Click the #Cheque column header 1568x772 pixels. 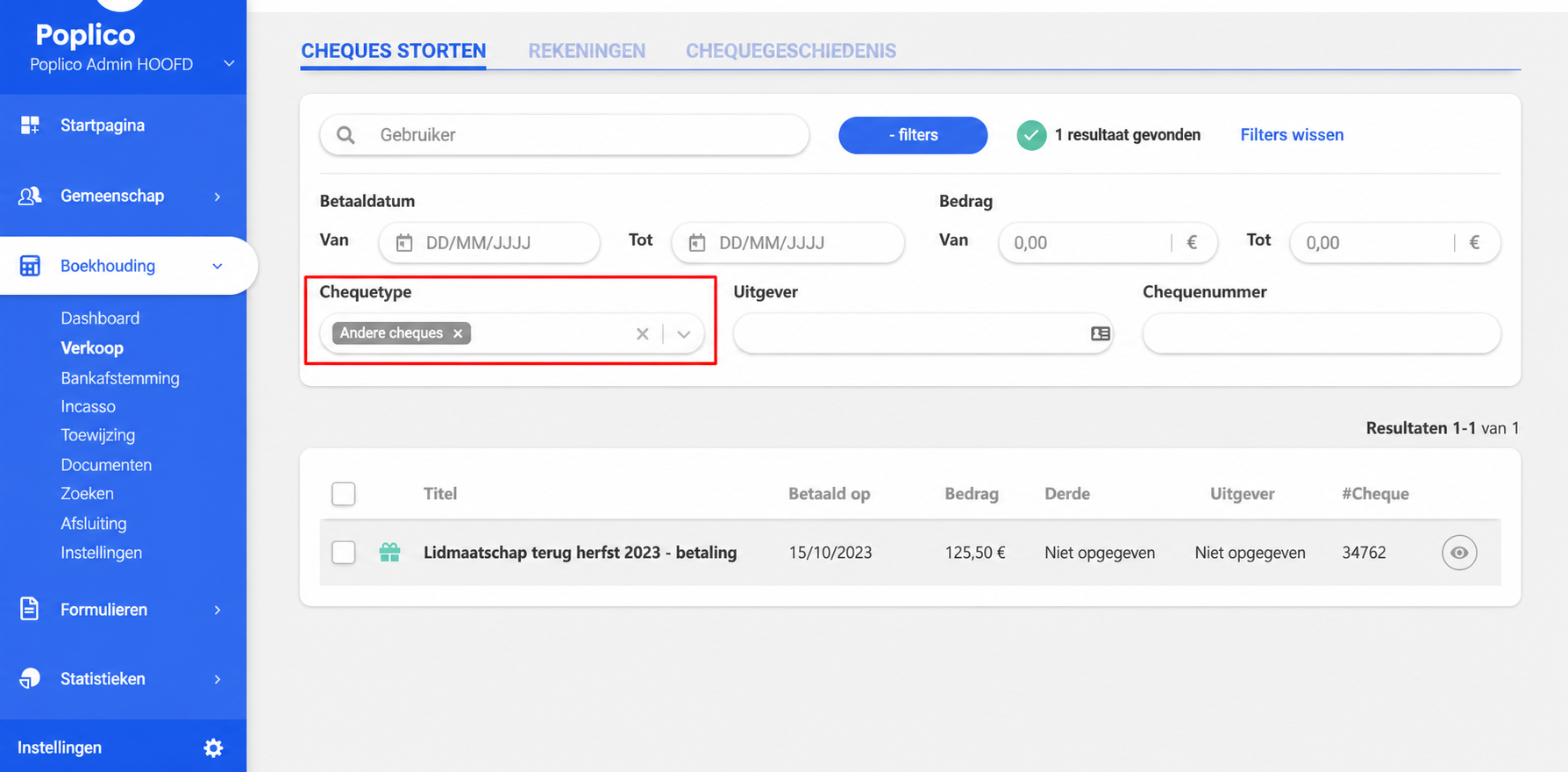[x=1375, y=494]
